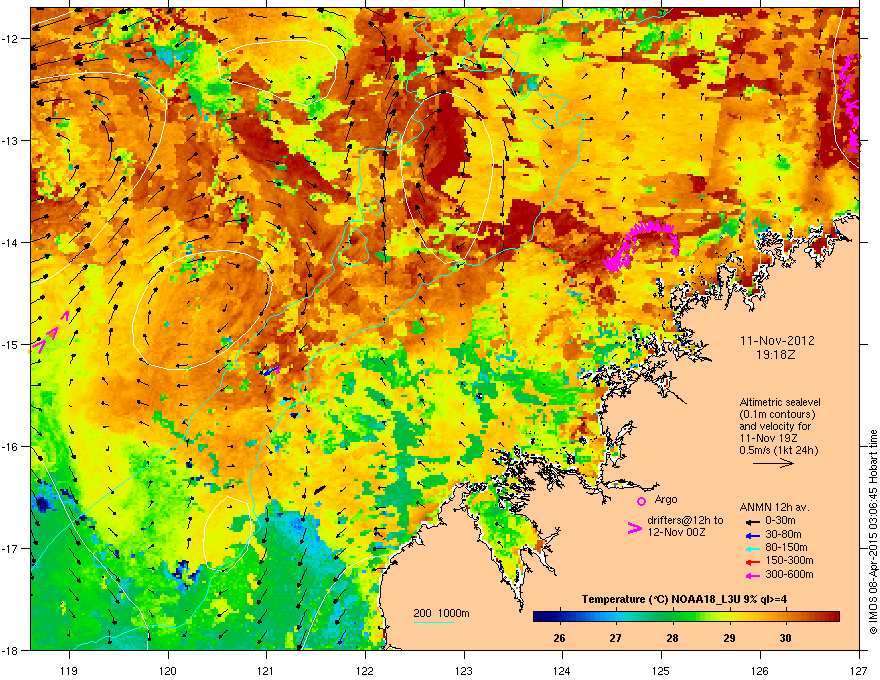Click the "300-600m" depth label
The image size is (880, 680).
click(x=789, y=574)
